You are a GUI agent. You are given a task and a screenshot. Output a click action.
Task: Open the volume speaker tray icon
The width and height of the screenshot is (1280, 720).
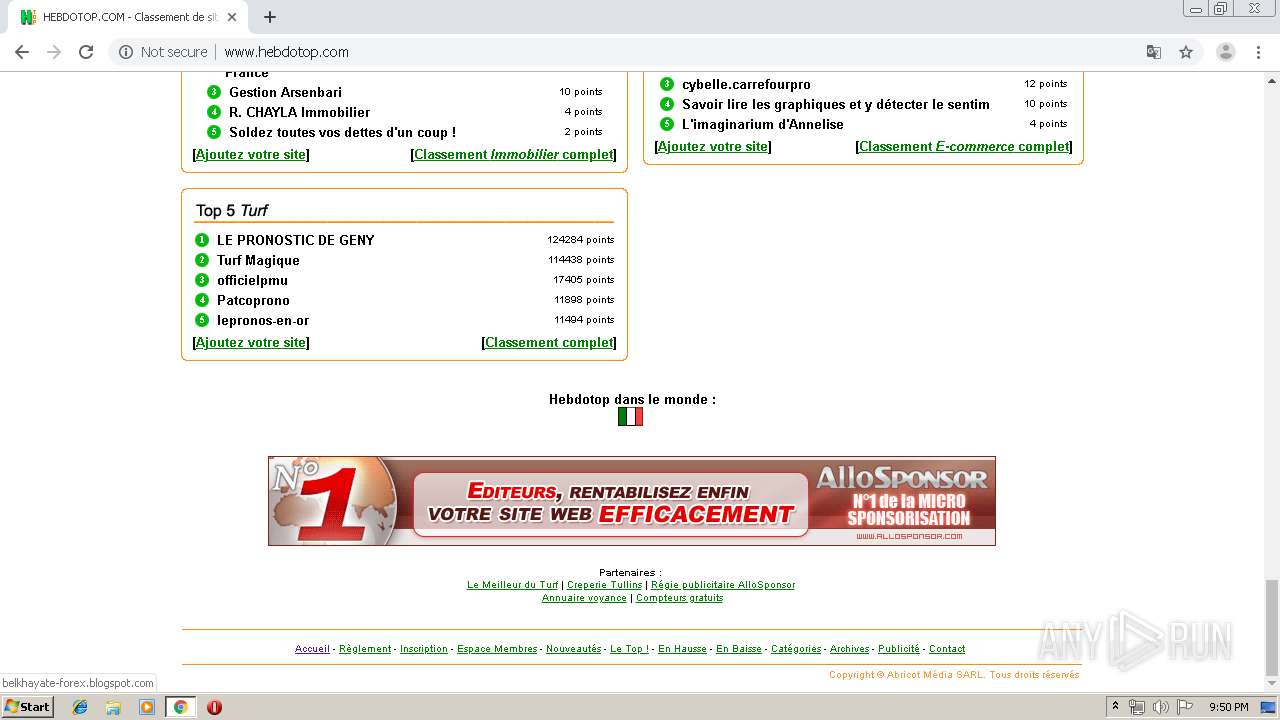[x=1160, y=707]
